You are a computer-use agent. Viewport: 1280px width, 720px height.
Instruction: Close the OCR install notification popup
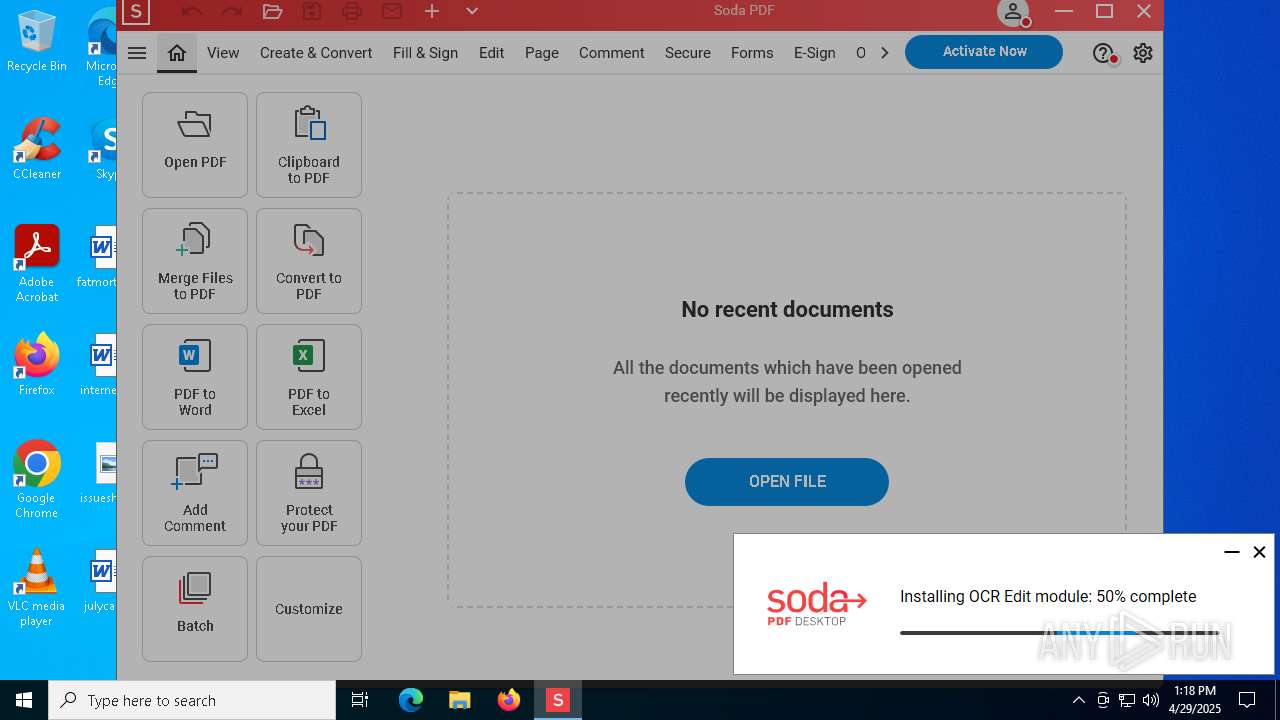1259,552
